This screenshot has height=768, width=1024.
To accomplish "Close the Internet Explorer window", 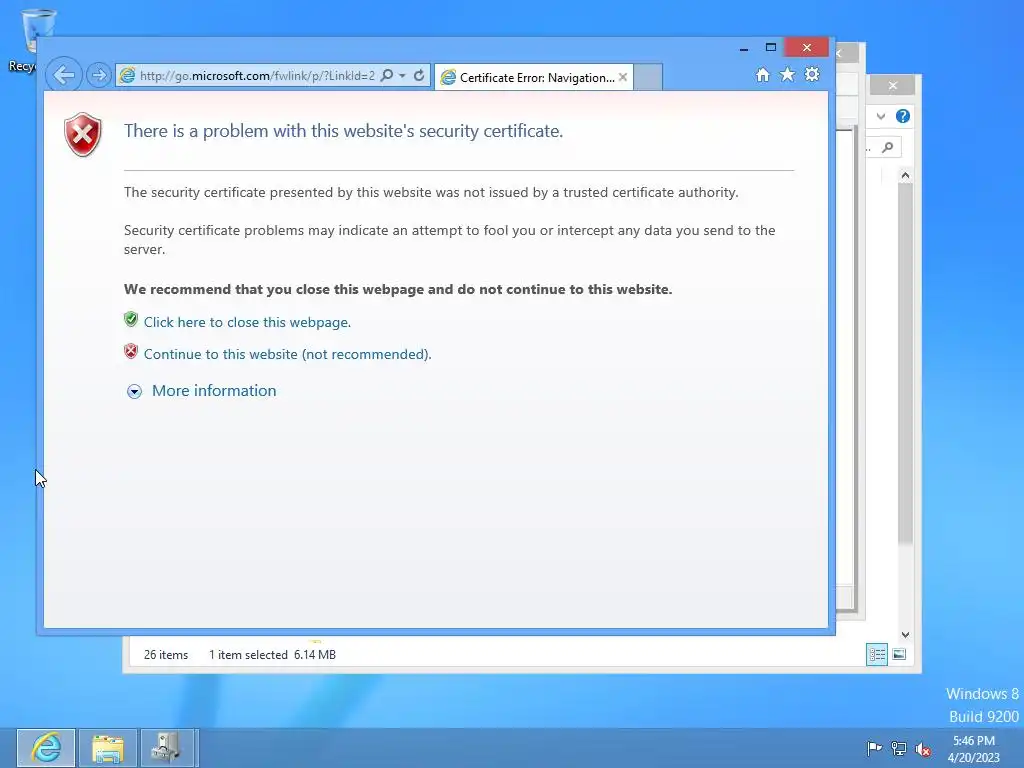I will point(807,48).
